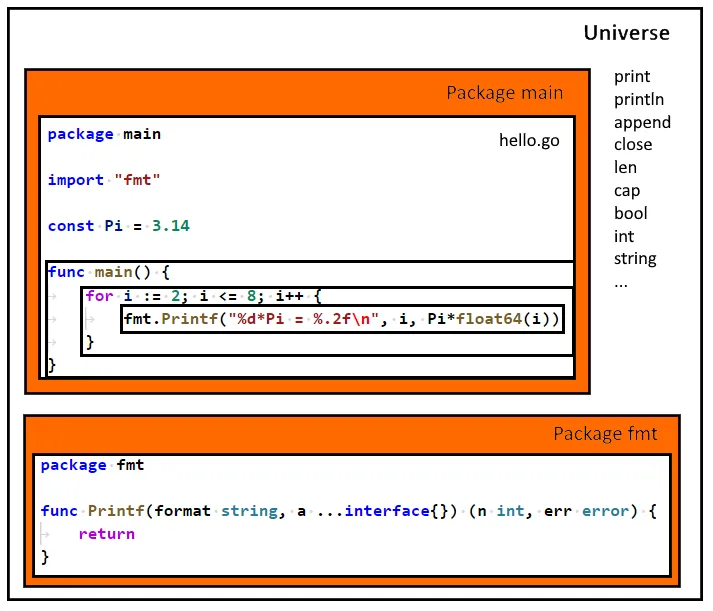Image resolution: width=713 pixels, height=611 pixels.
Task: Click the Universe heading
Action: 626,33
